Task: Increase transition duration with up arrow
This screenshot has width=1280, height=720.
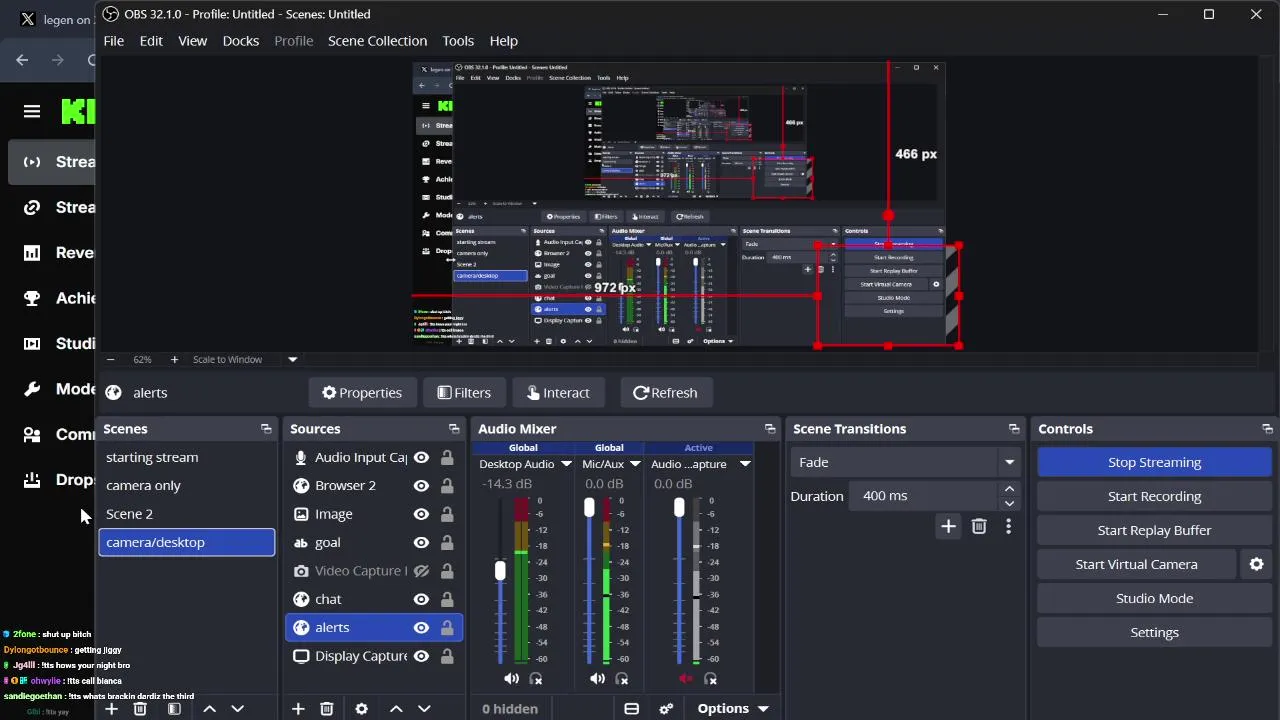Action: tap(1009, 489)
